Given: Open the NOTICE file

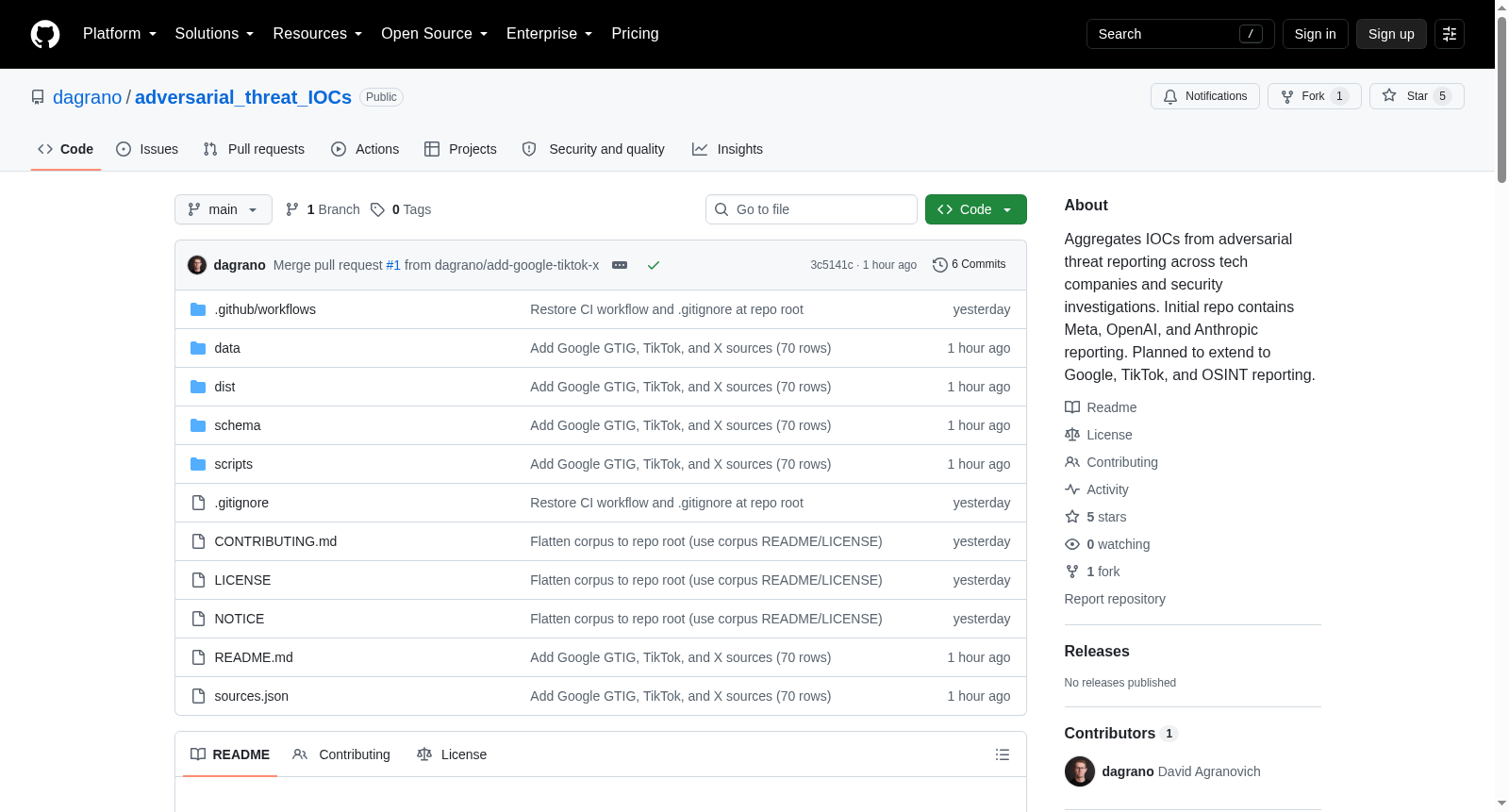Looking at the screenshot, I should tap(240, 619).
